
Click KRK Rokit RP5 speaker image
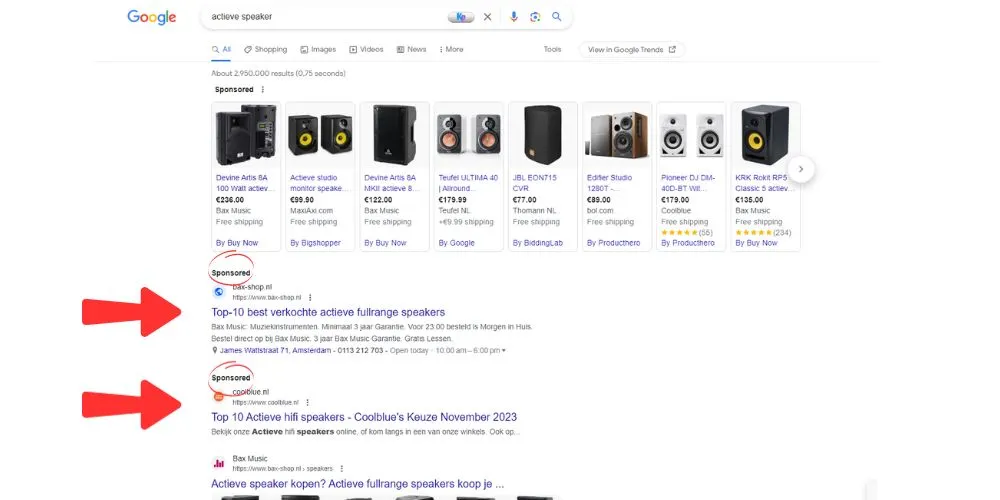click(765, 135)
